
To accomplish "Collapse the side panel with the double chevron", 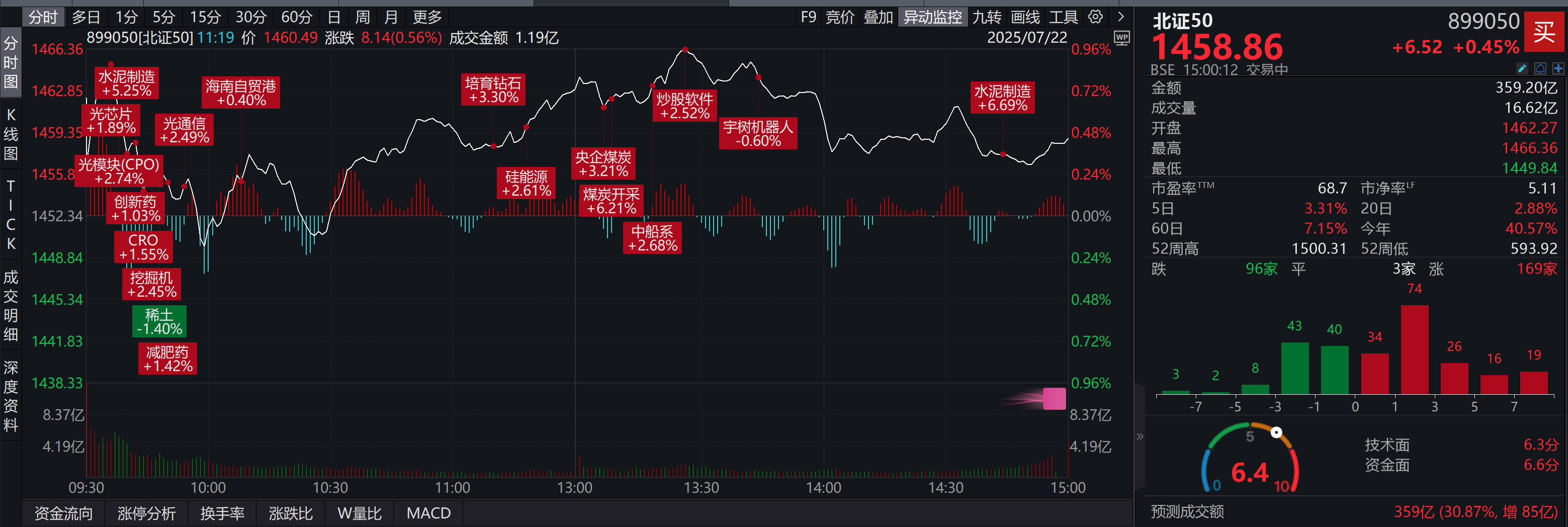I will (x=1140, y=436).
